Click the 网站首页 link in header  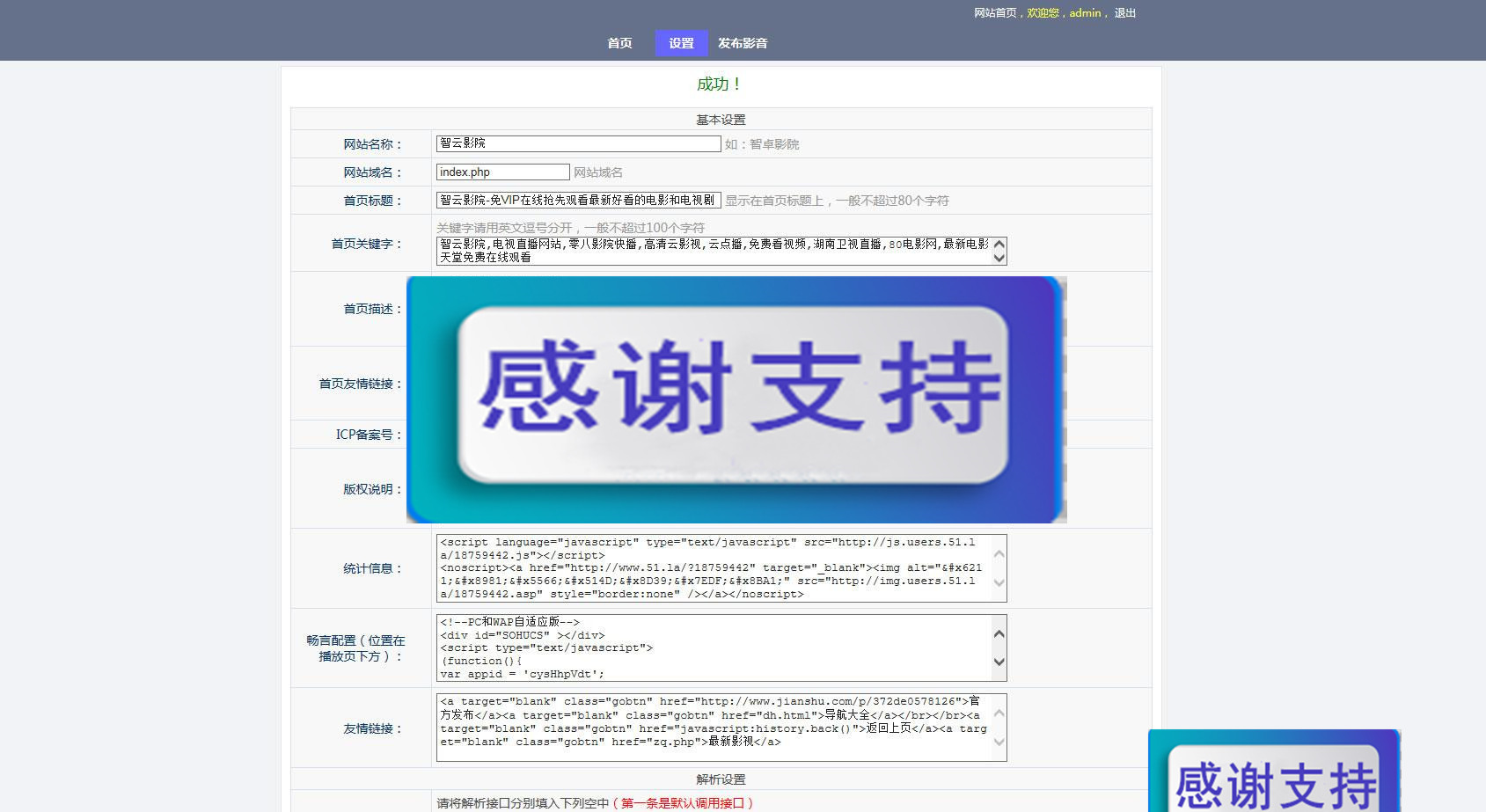(995, 13)
